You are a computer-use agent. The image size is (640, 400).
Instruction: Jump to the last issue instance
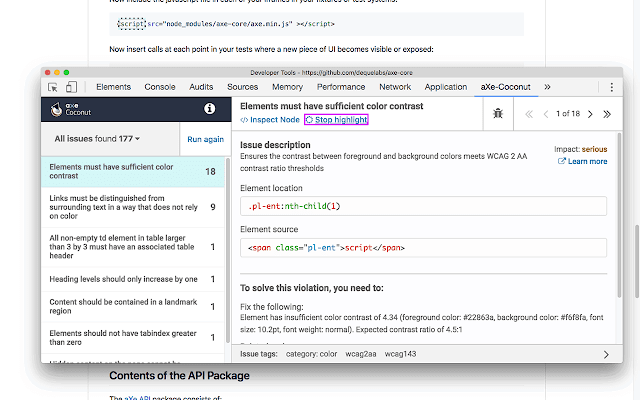point(608,114)
